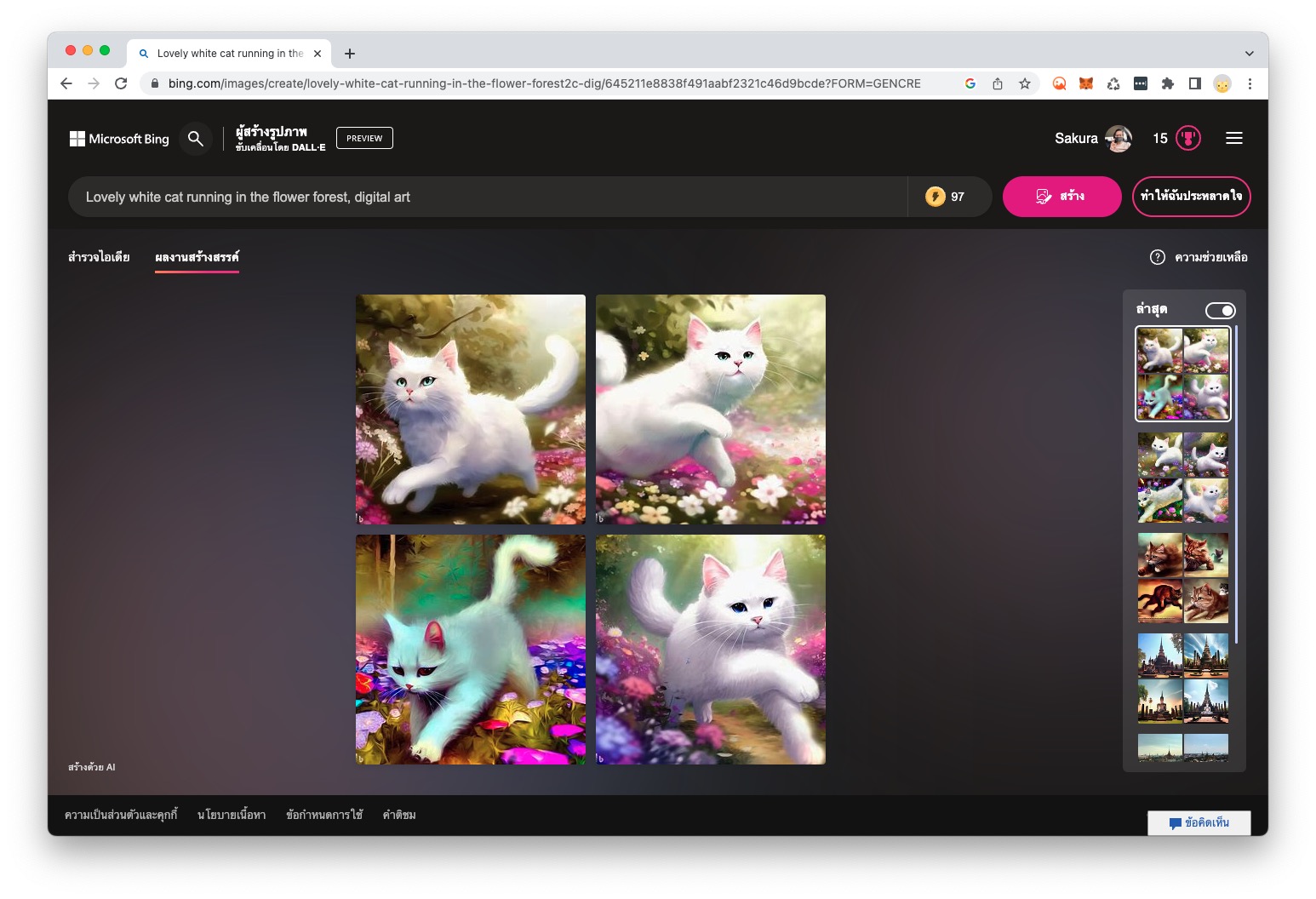This screenshot has height=899, width=1316.
Task: Open the browser extensions puzzle icon
Action: click(1168, 83)
